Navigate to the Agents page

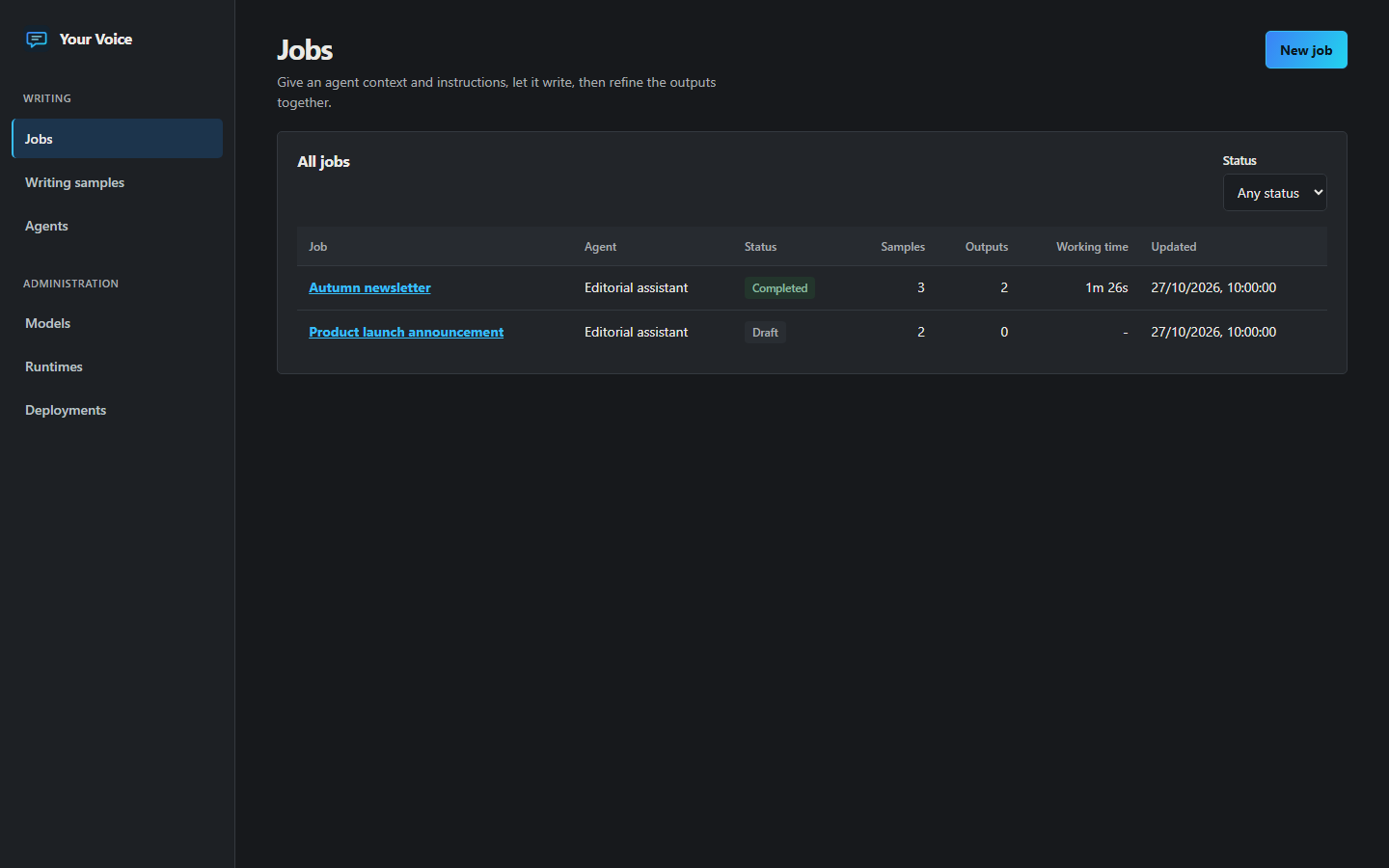tap(117, 226)
